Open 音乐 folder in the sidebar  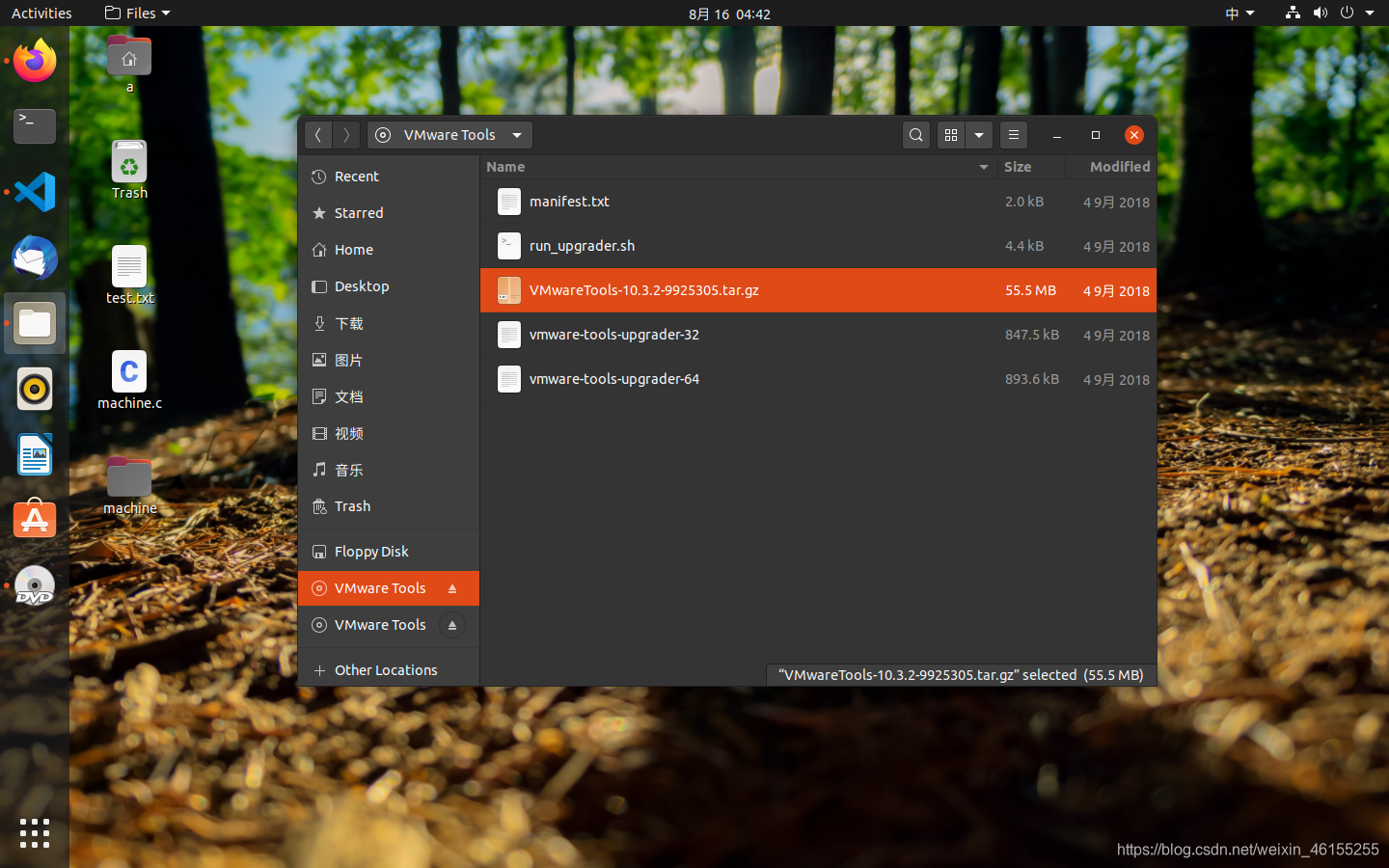pos(389,470)
